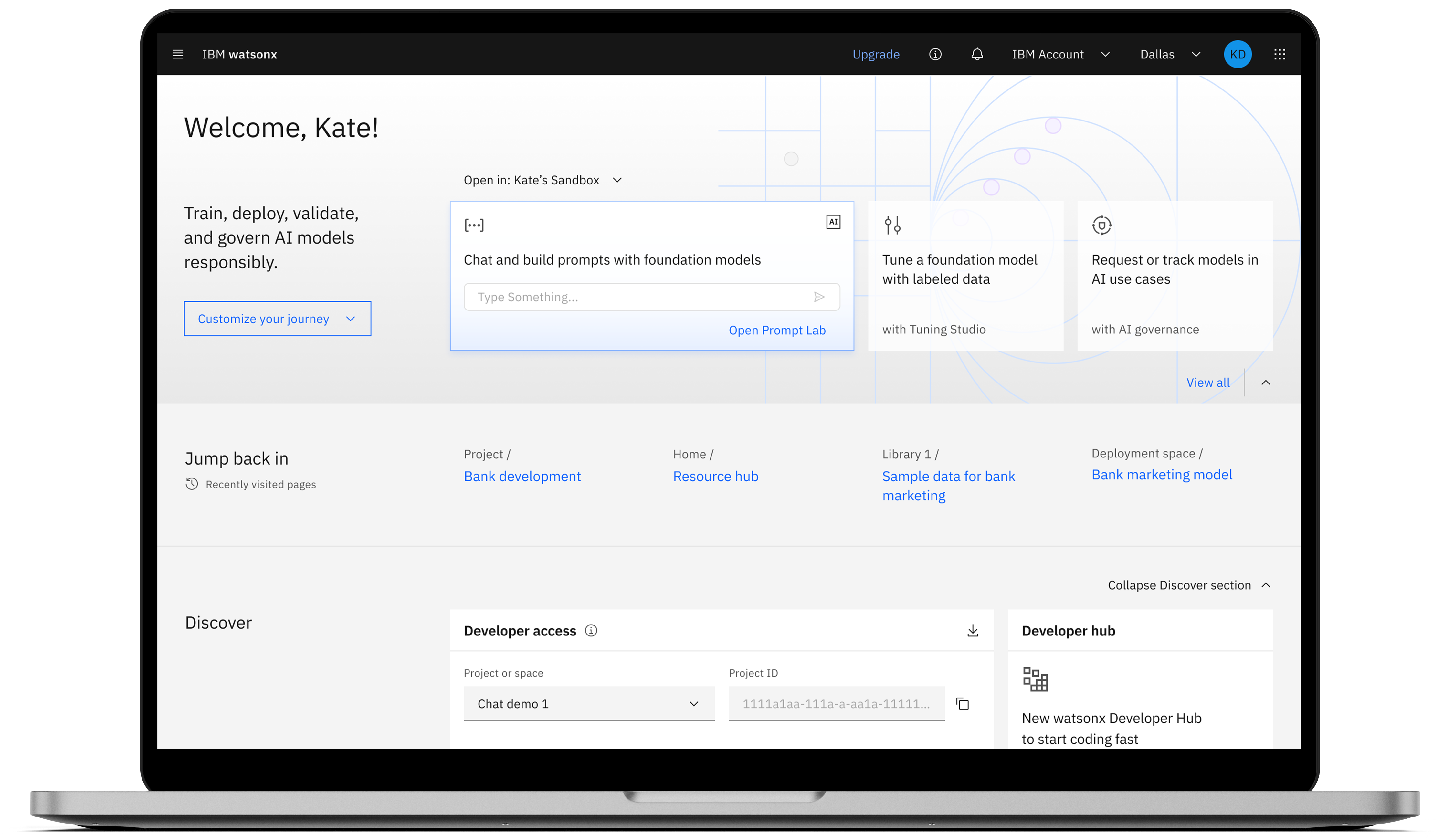Click the download icon in Developer access
The height and width of the screenshot is (840, 1454).
click(x=973, y=631)
